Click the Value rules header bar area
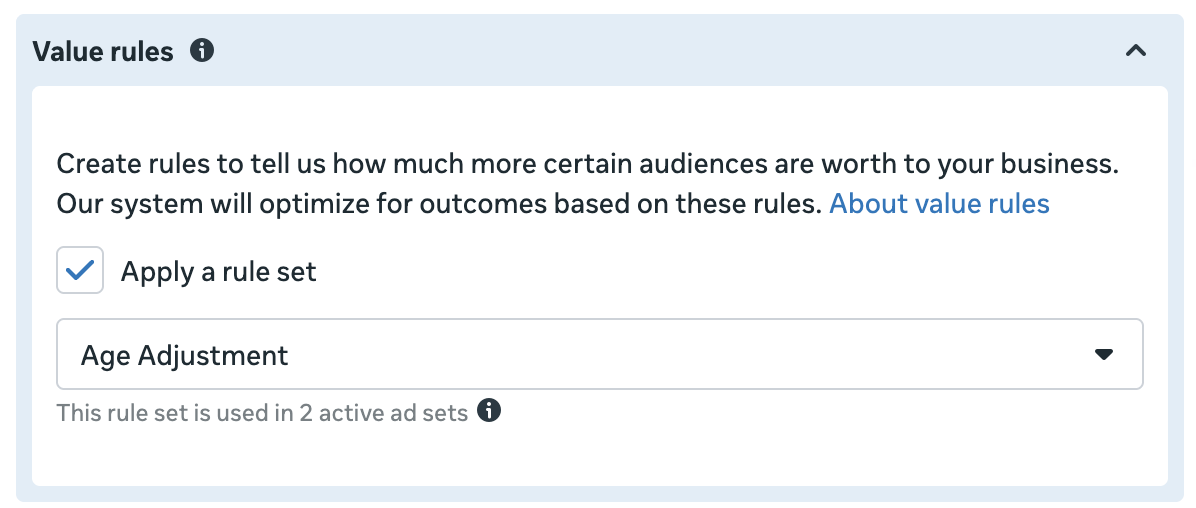 click(x=650, y=50)
